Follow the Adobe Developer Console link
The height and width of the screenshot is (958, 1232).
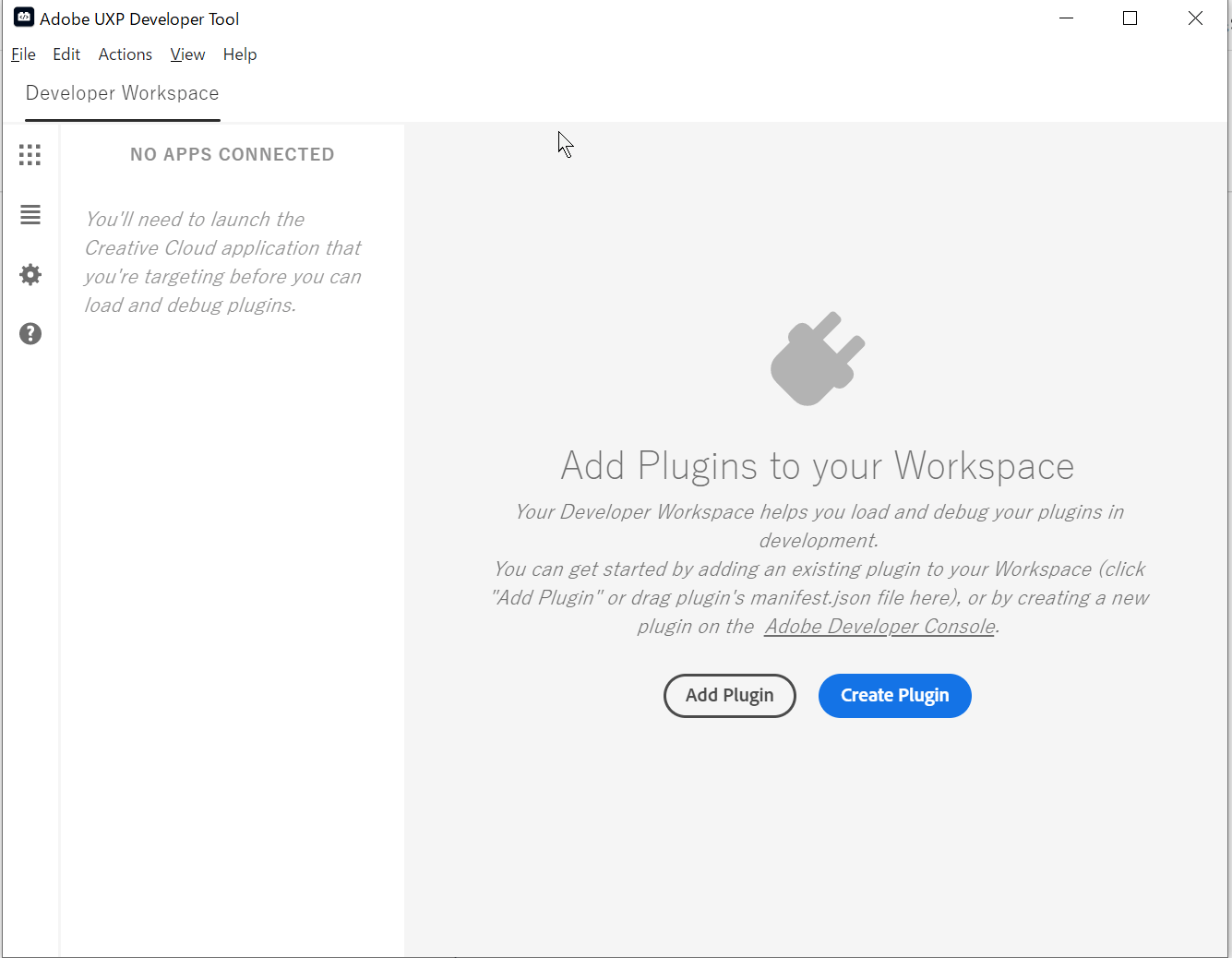tap(879, 627)
